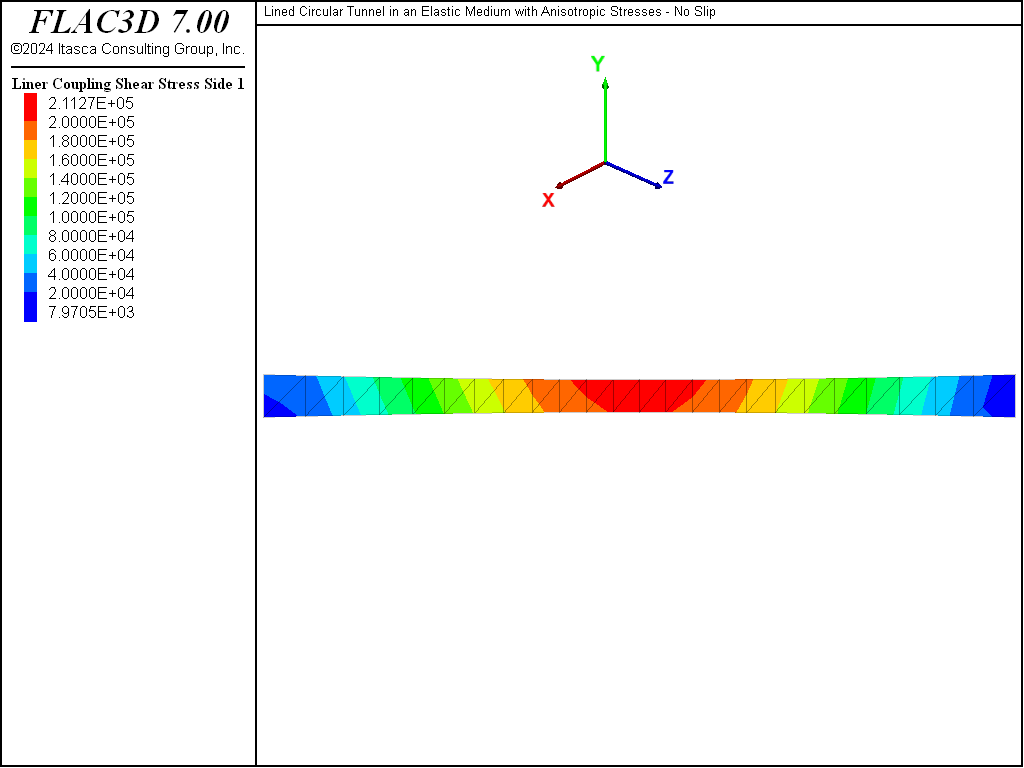Select the legend value 2.0000E+05
The height and width of the screenshot is (768, 1024).
point(91,122)
